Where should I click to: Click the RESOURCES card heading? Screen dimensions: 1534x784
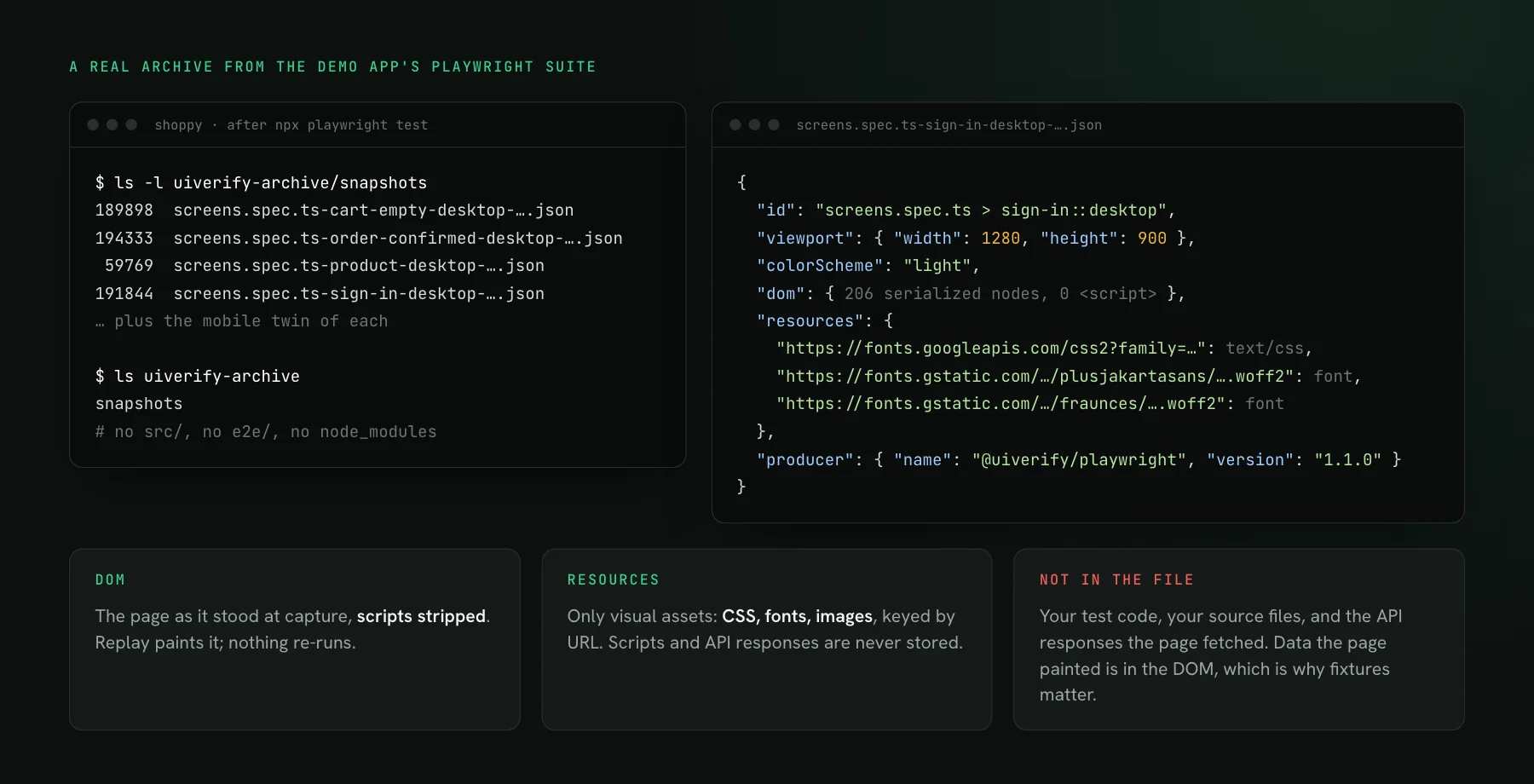coord(614,580)
